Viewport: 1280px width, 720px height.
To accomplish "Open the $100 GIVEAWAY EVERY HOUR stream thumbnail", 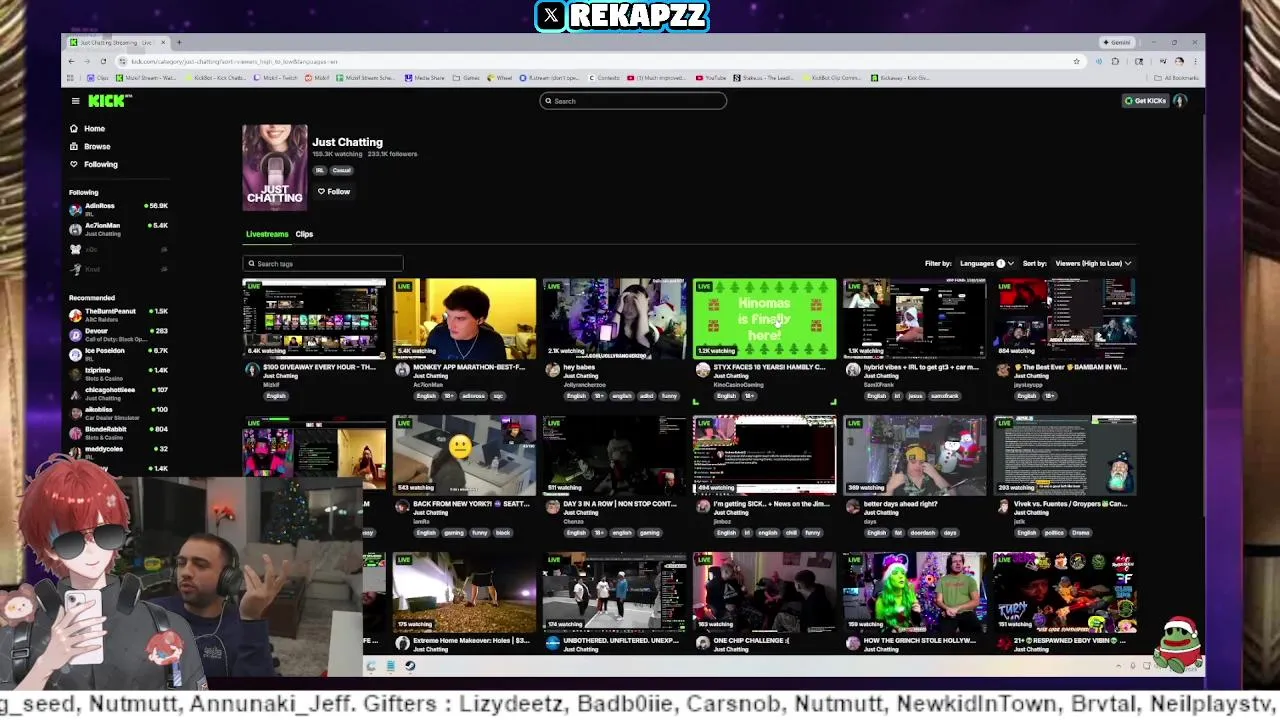I will 314,318.
